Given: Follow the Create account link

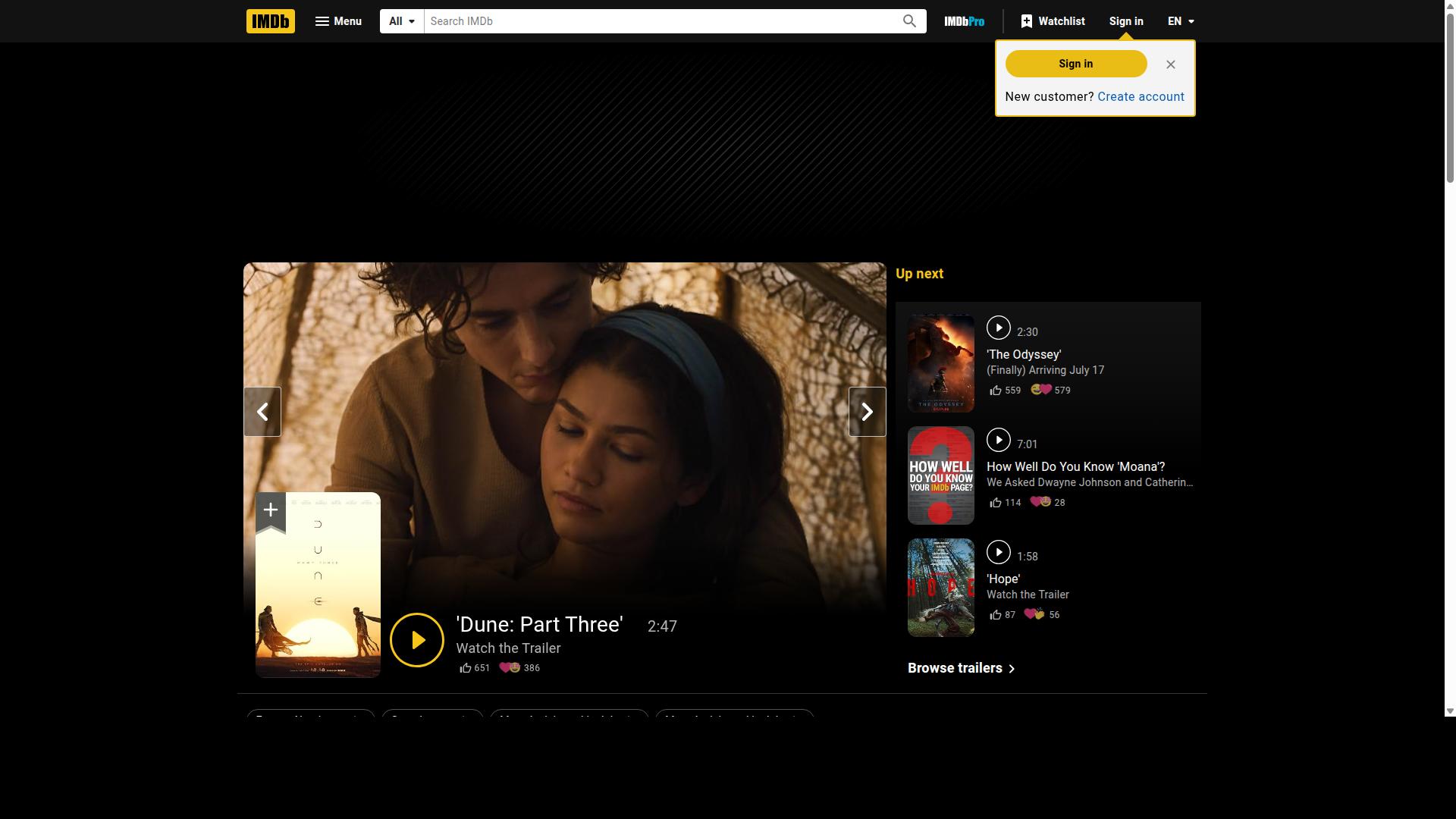Looking at the screenshot, I should click(1141, 96).
